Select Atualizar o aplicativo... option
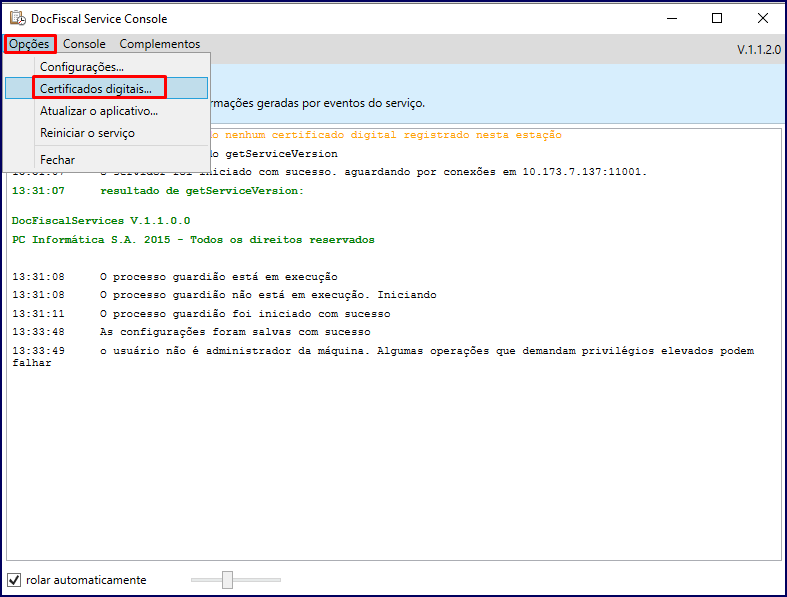The height and width of the screenshot is (597, 787). 106,111
